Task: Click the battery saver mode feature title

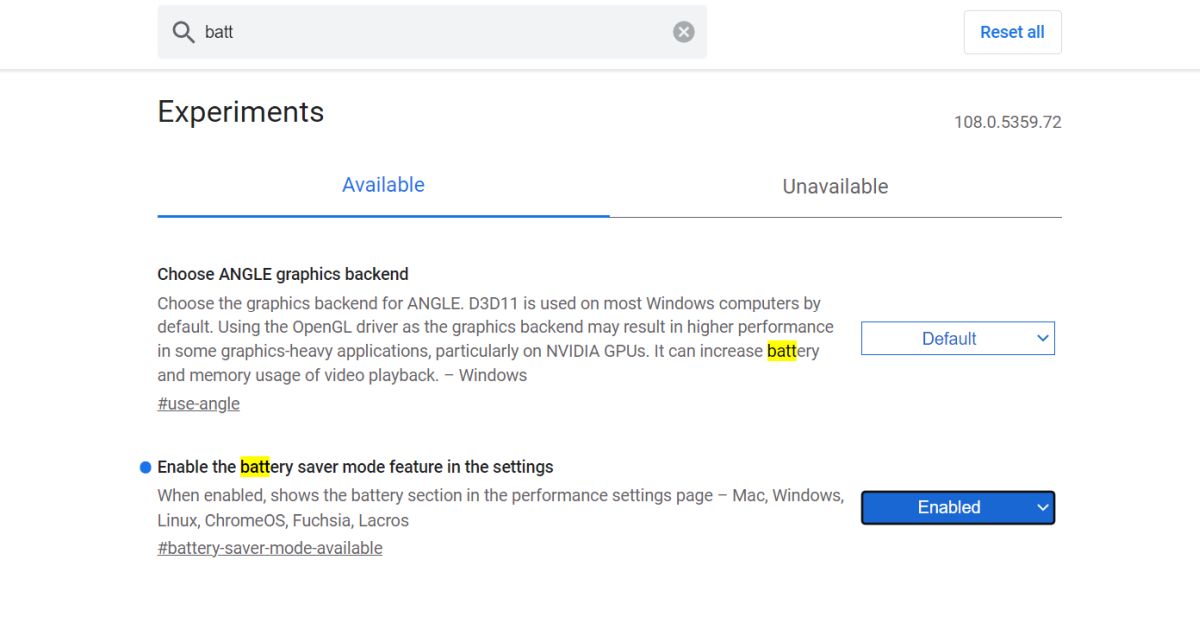Action: coord(355,467)
